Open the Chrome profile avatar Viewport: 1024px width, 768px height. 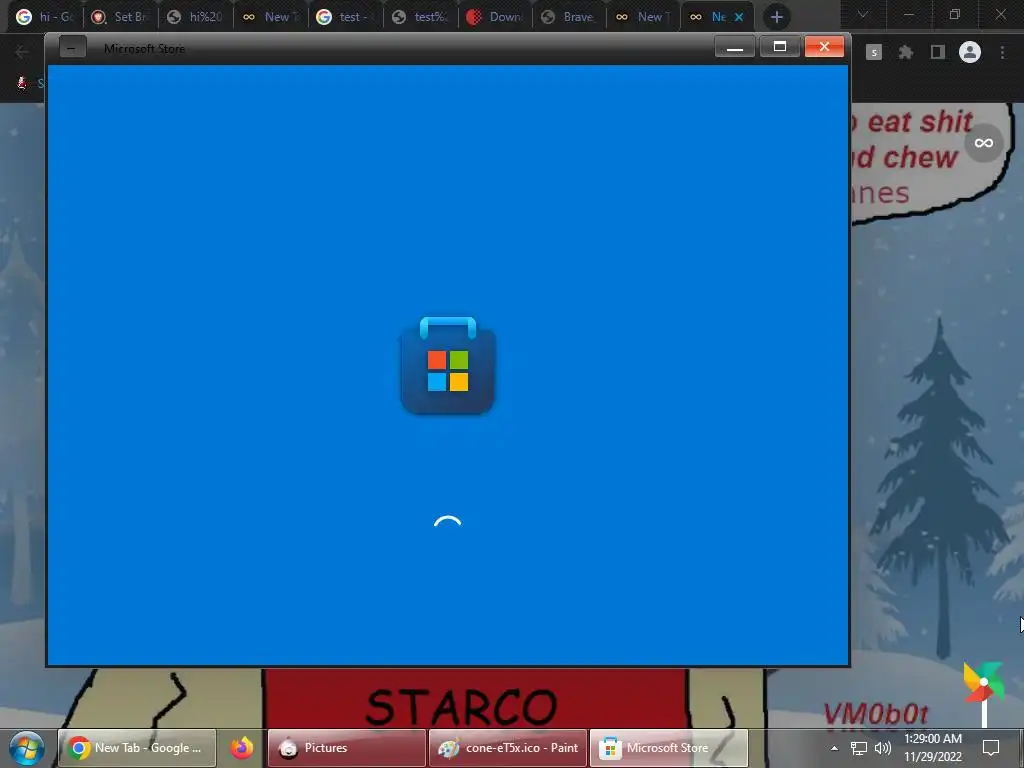point(970,52)
